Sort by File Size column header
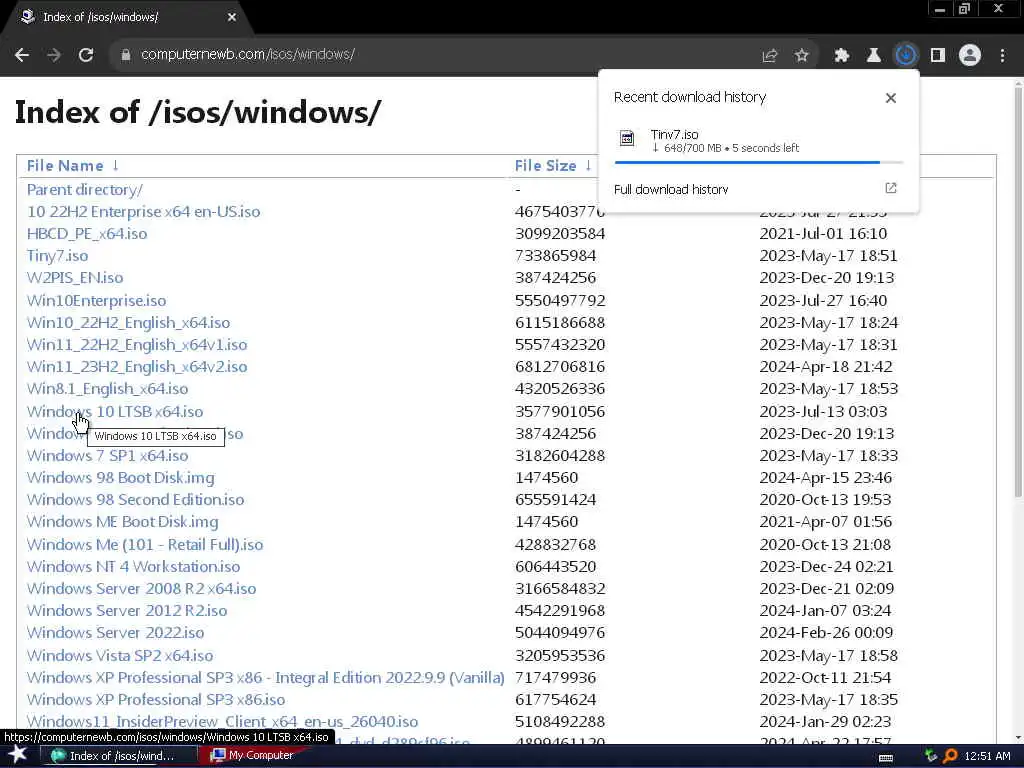 pyautogui.click(x=545, y=166)
